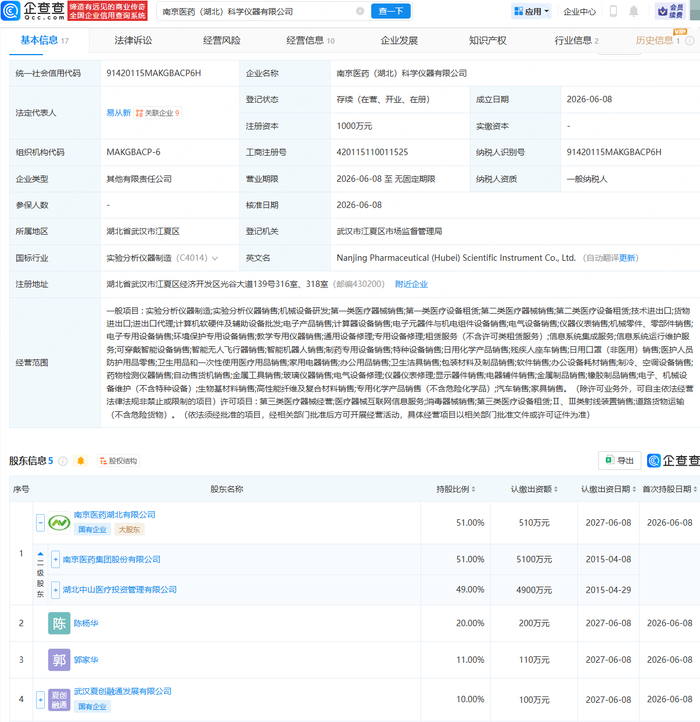
Task: Open 南京医药湖北有限公司 shareholder link
Action: pos(114,515)
